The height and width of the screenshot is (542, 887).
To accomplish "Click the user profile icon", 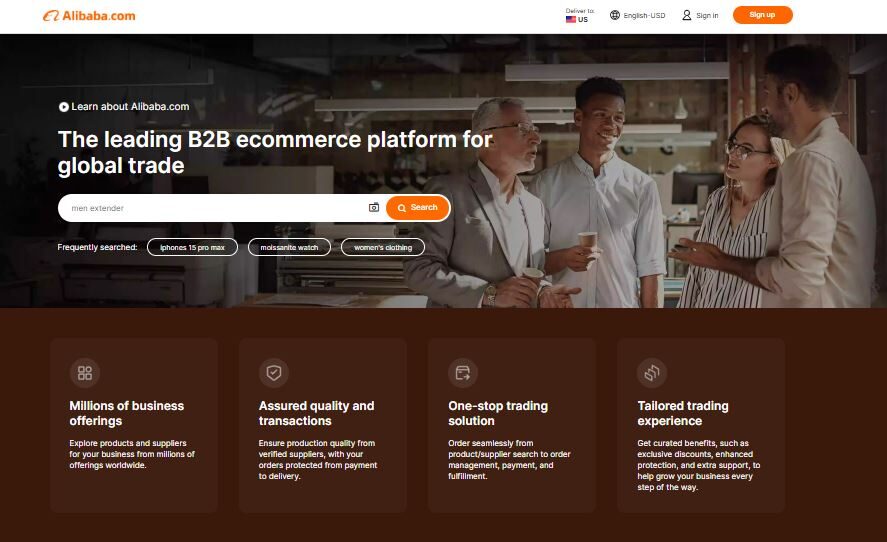I will tap(687, 15).
